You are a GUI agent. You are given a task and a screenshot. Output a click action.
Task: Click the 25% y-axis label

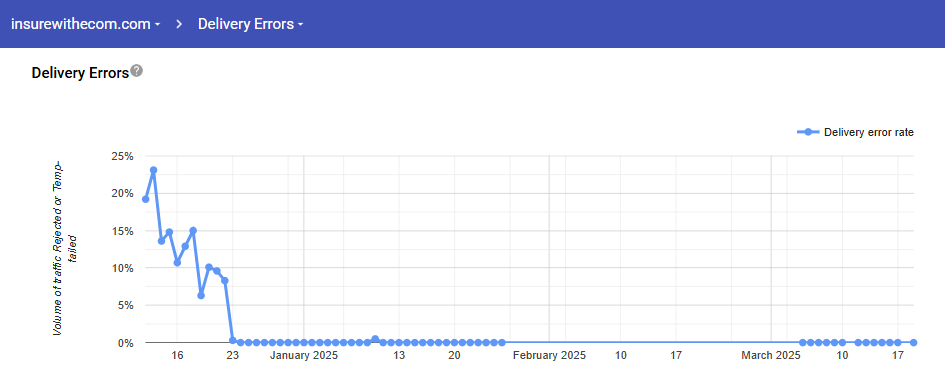click(x=122, y=156)
